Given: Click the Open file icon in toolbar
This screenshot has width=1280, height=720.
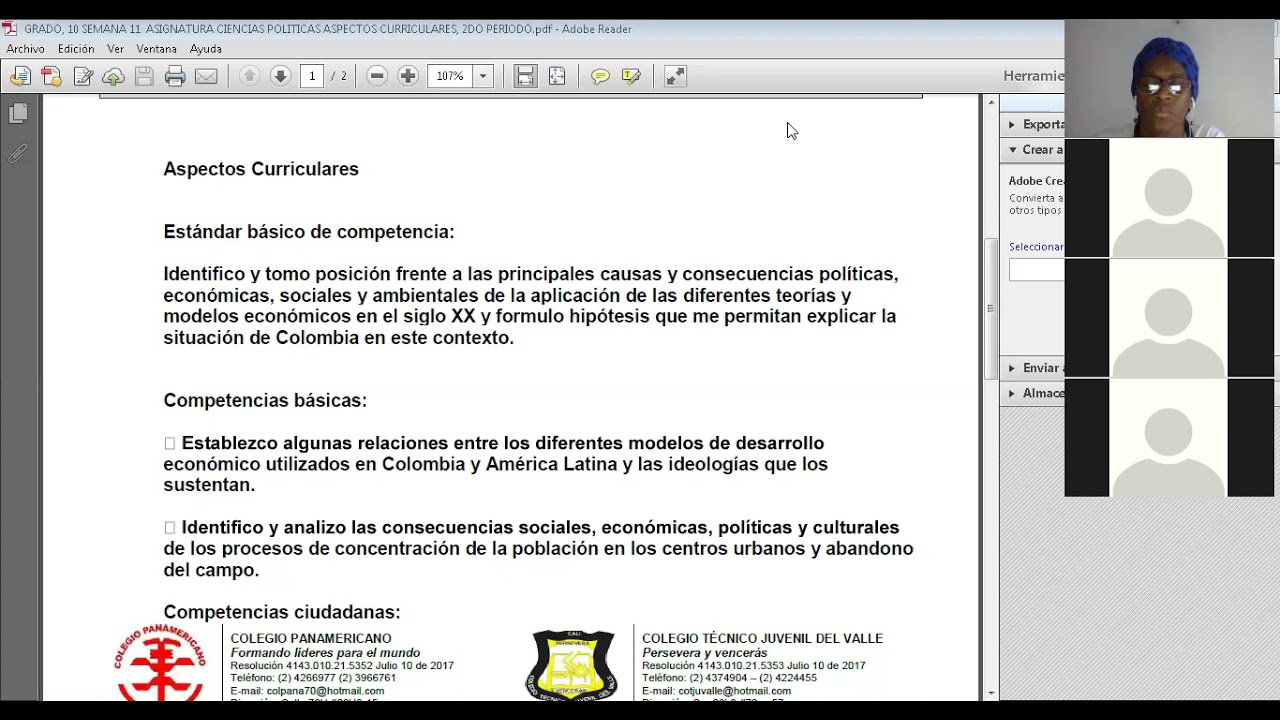Looking at the screenshot, I should 20,76.
